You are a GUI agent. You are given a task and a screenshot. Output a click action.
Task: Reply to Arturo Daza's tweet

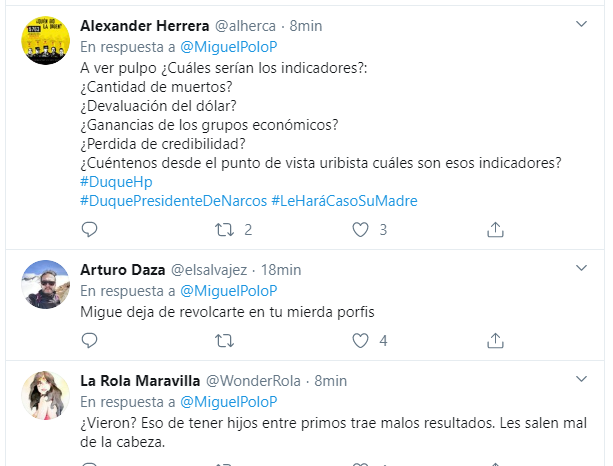(89, 341)
